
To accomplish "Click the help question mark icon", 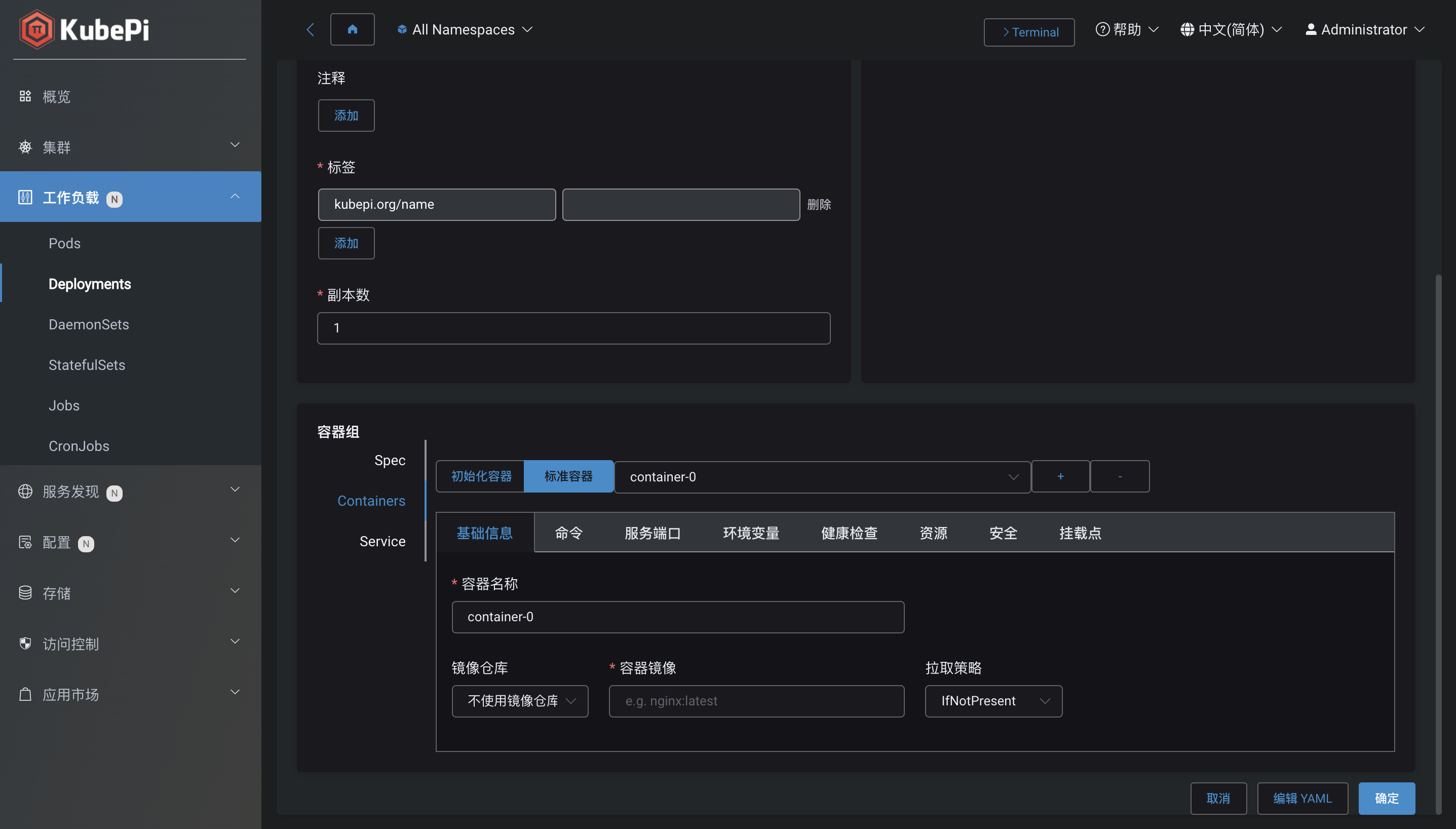I will tap(1102, 29).
